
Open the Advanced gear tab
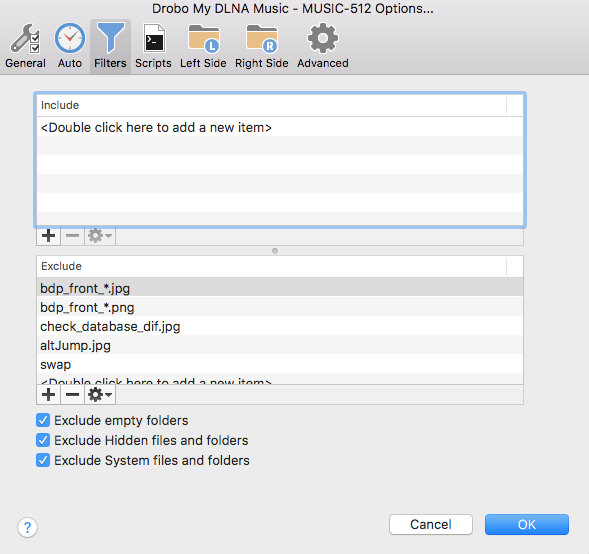323,46
